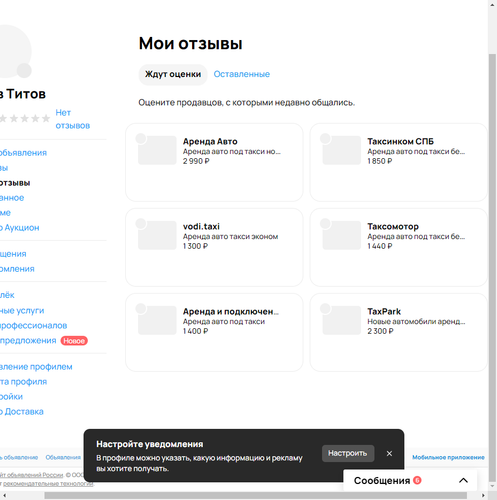The width and height of the screenshot is (497, 500).
Task: Click the Настроить notification button
Action: coord(348,453)
